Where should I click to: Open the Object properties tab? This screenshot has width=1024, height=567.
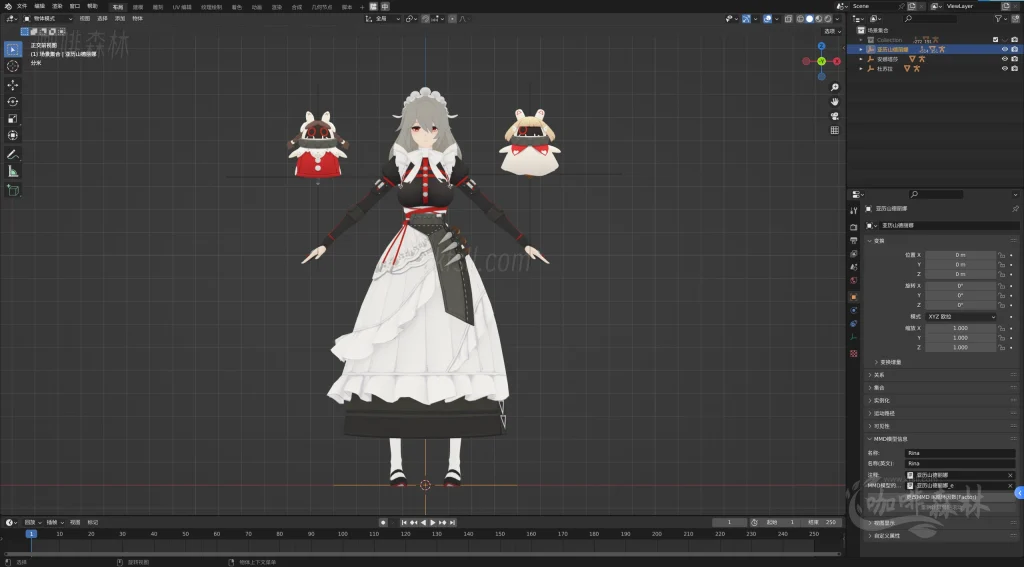pyautogui.click(x=854, y=297)
